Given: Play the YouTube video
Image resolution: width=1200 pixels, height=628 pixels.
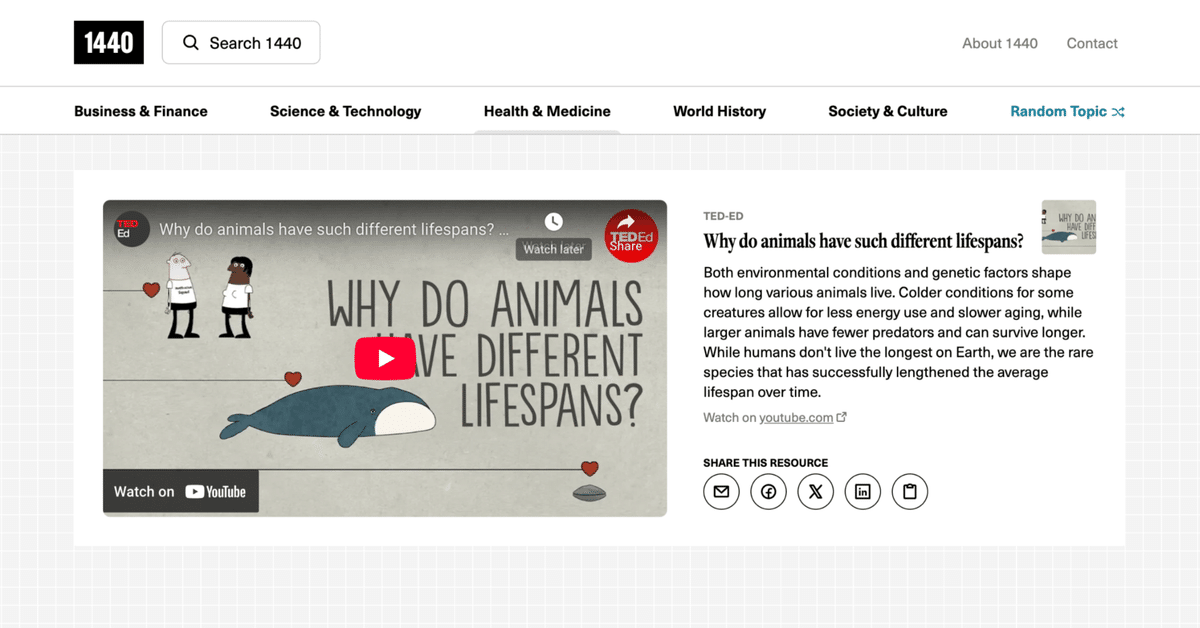Looking at the screenshot, I should click(385, 358).
